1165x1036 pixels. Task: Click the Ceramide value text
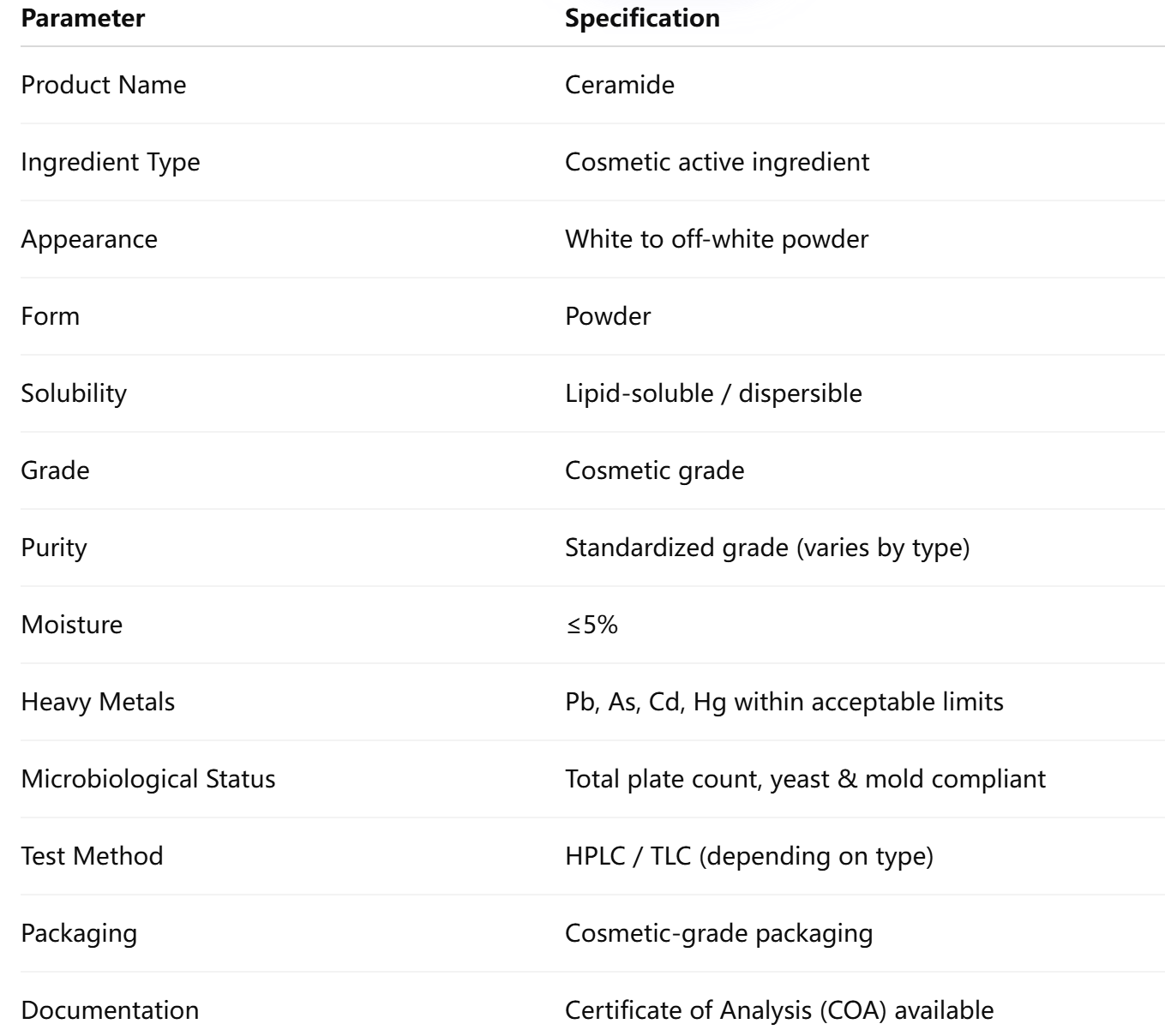620,85
